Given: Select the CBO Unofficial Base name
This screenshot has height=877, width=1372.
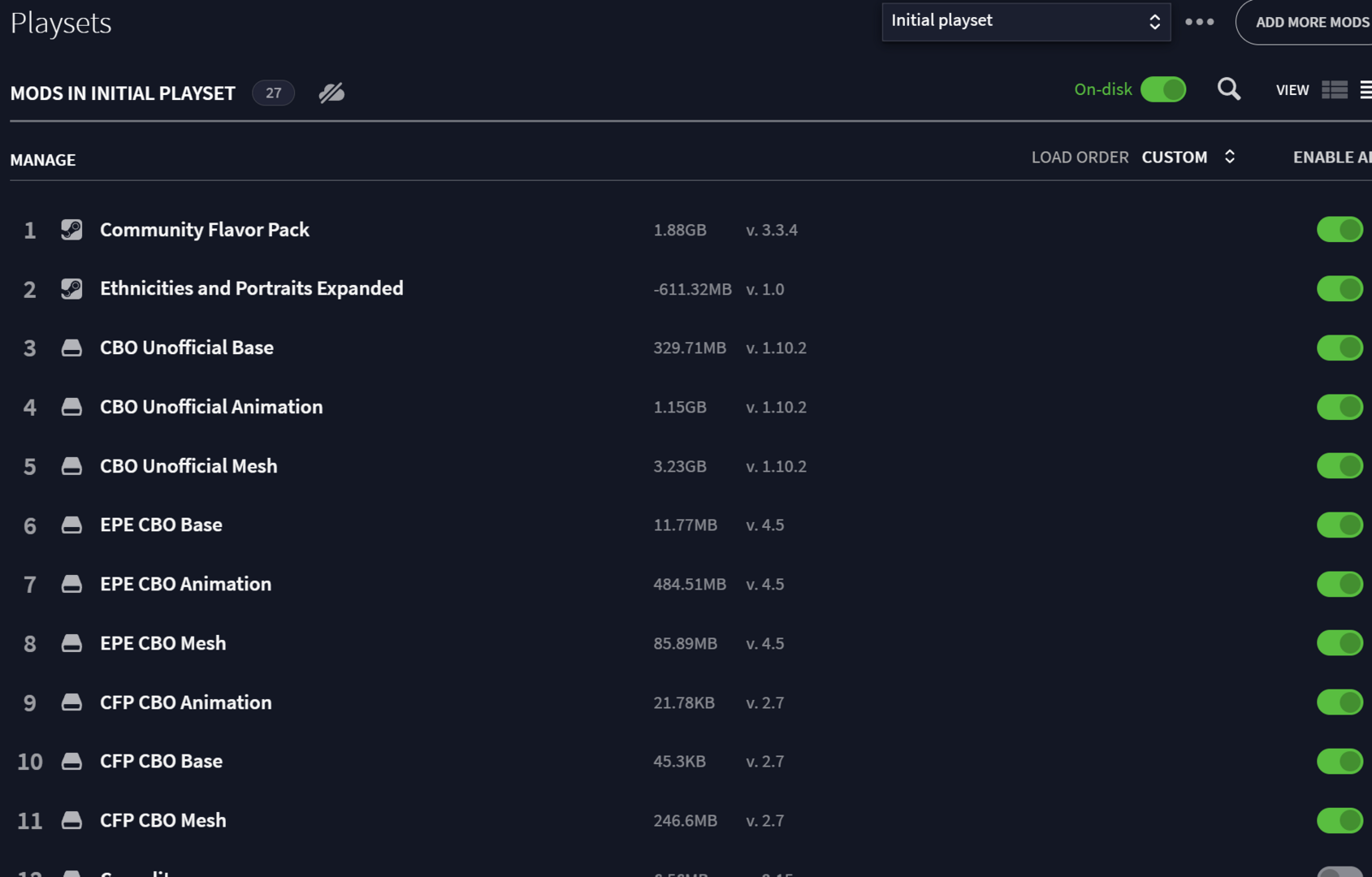Looking at the screenshot, I should coord(187,348).
